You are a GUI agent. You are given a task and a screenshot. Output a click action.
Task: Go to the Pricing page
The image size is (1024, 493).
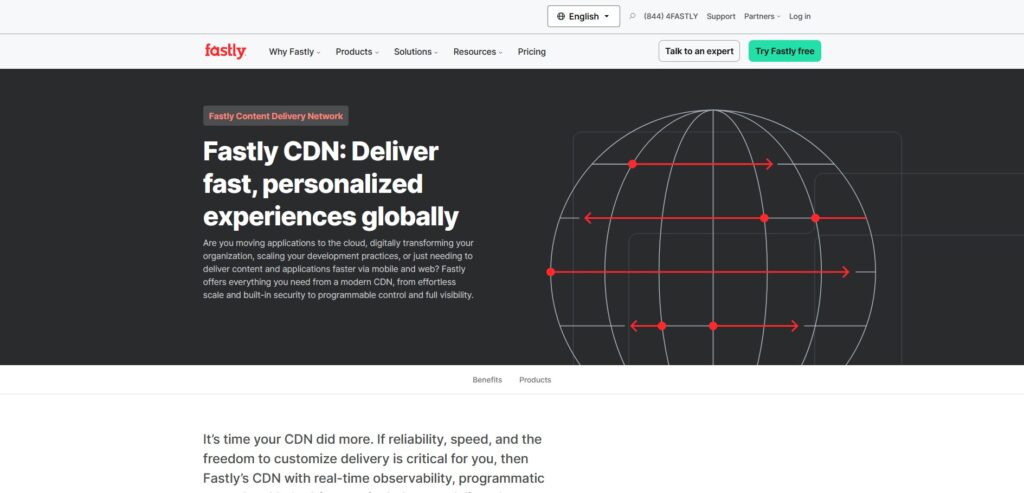coord(532,52)
